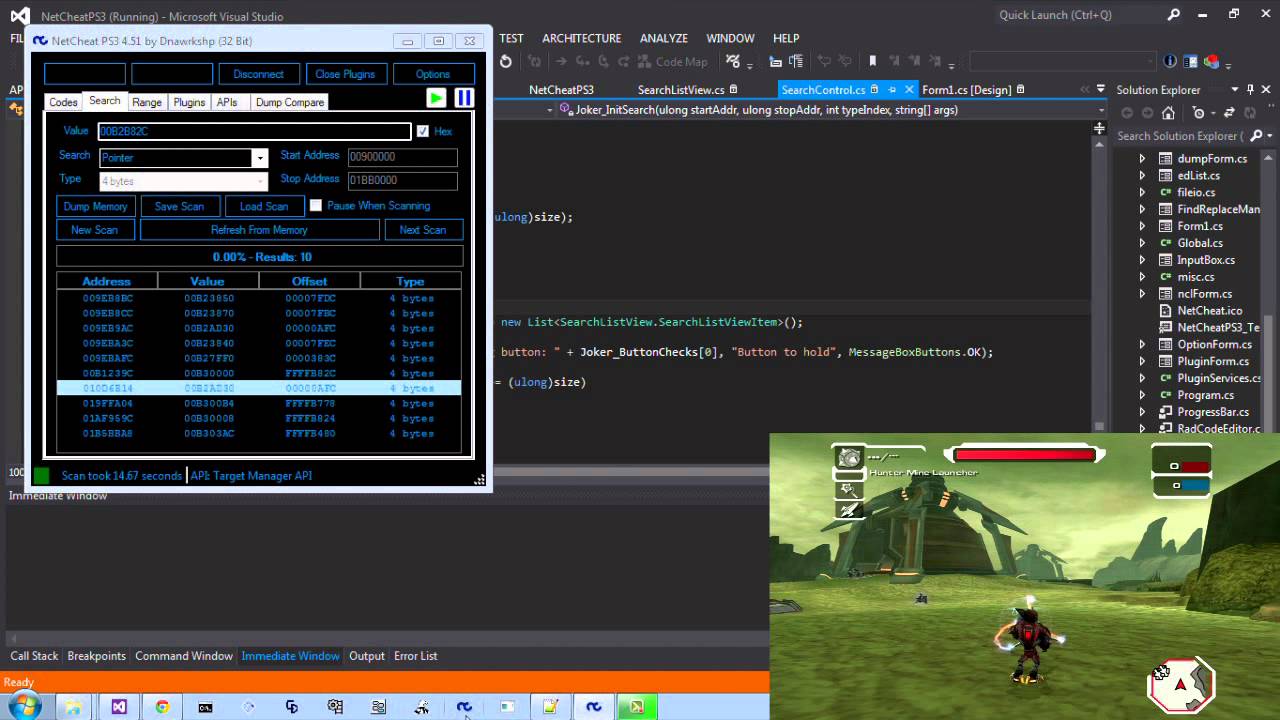Open the ANALYZE menu
Viewport: 1280px width, 720px height.
(664, 38)
